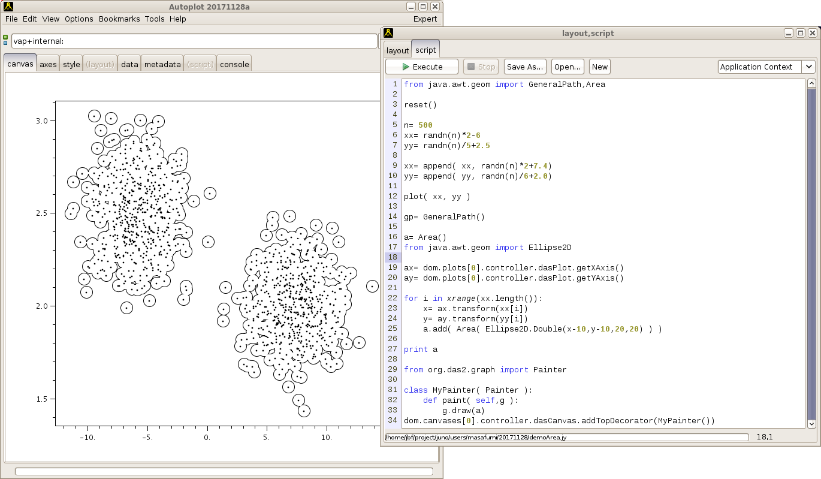Image resolution: width=821 pixels, height=479 pixels.
Task: Close the layout,script window
Action: tap(812, 32)
